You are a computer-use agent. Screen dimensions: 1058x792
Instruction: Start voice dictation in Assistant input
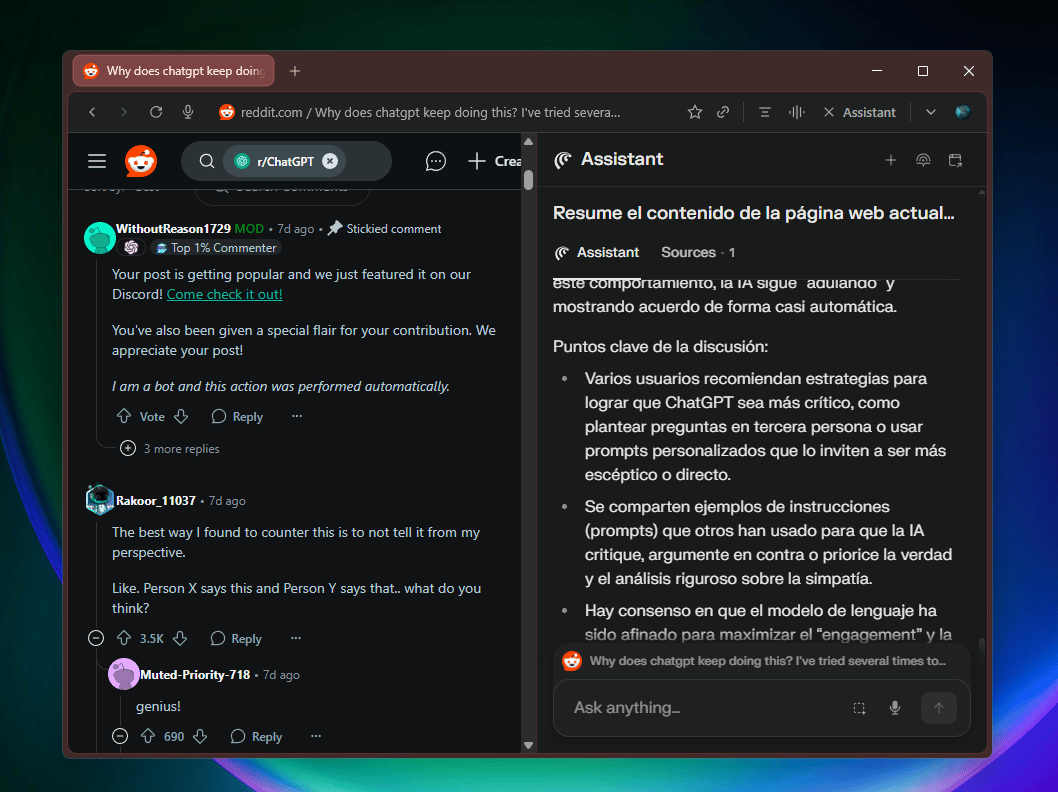(x=895, y=708)
